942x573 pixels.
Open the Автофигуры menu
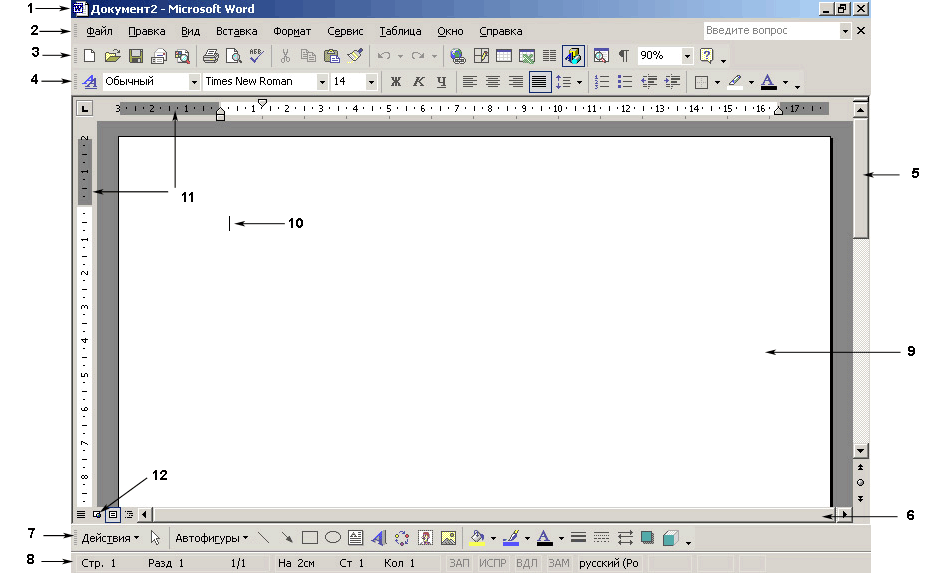pyautogui.click(x=211, y=538)
